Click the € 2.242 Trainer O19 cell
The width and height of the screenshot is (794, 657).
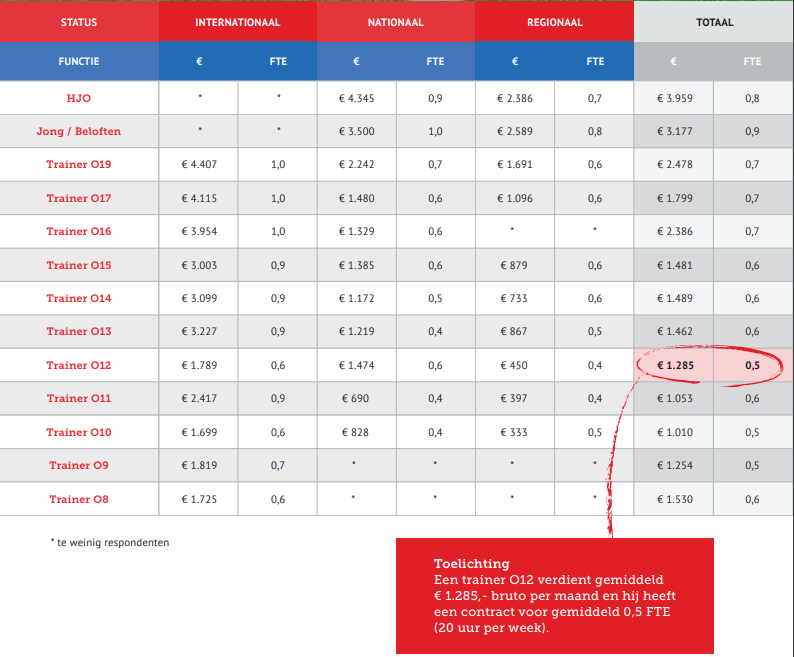coord(356,164)
